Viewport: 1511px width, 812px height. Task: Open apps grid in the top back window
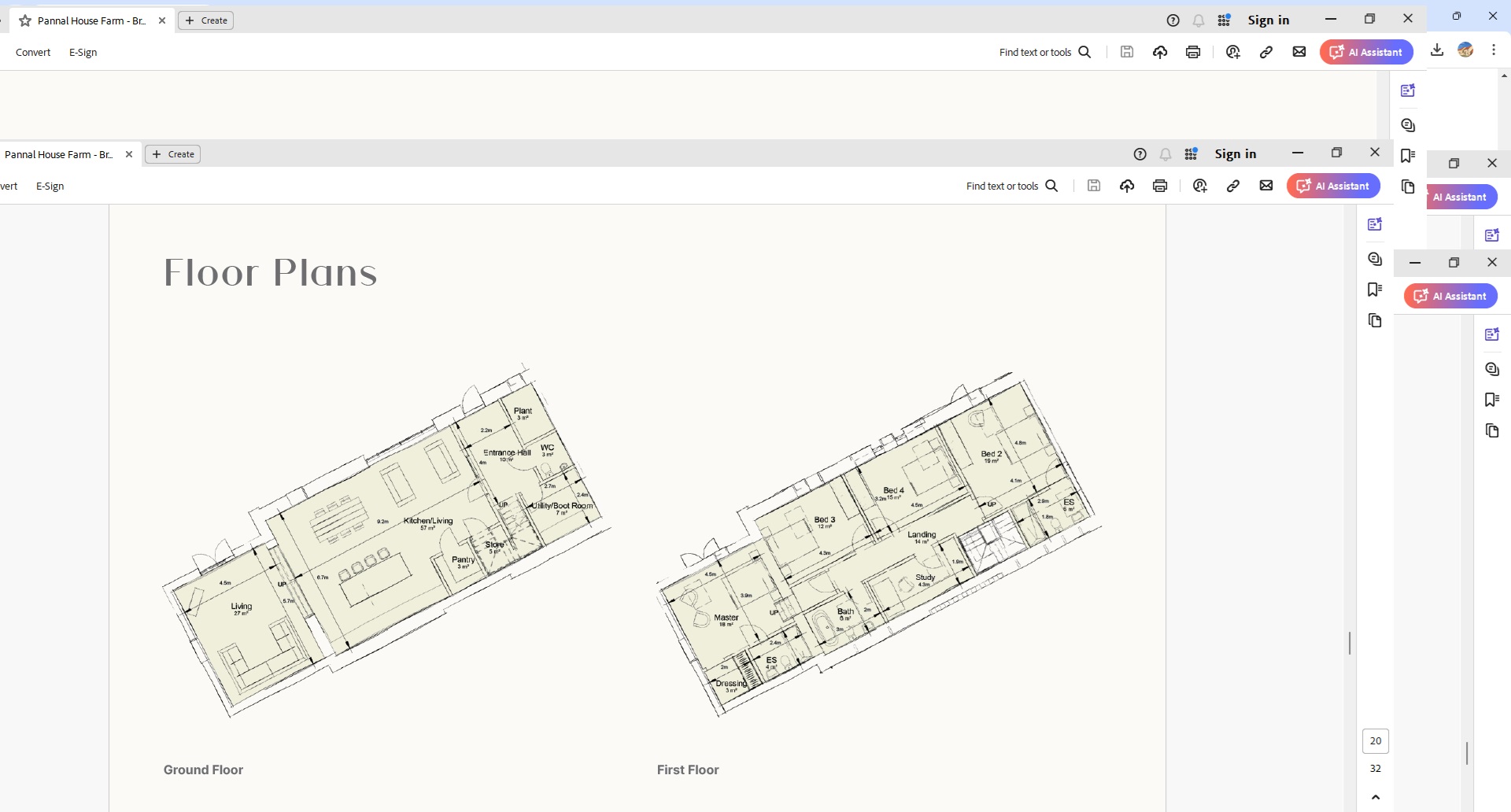point(1224,20)
